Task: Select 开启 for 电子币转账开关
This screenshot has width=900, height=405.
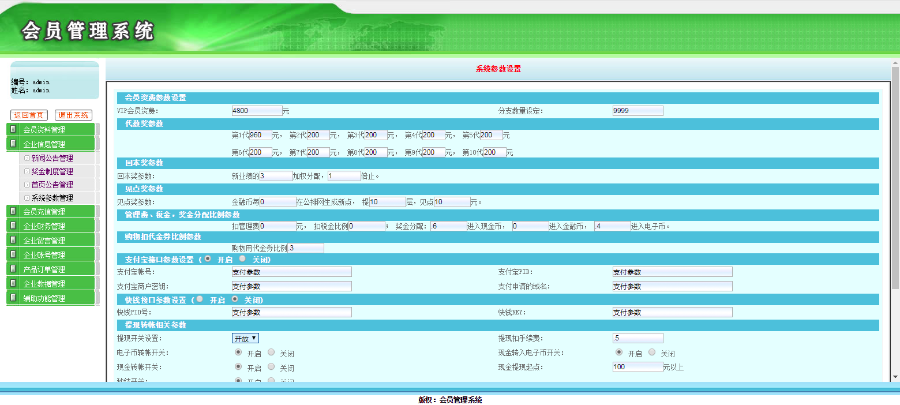Action: [x=238, y=352]
